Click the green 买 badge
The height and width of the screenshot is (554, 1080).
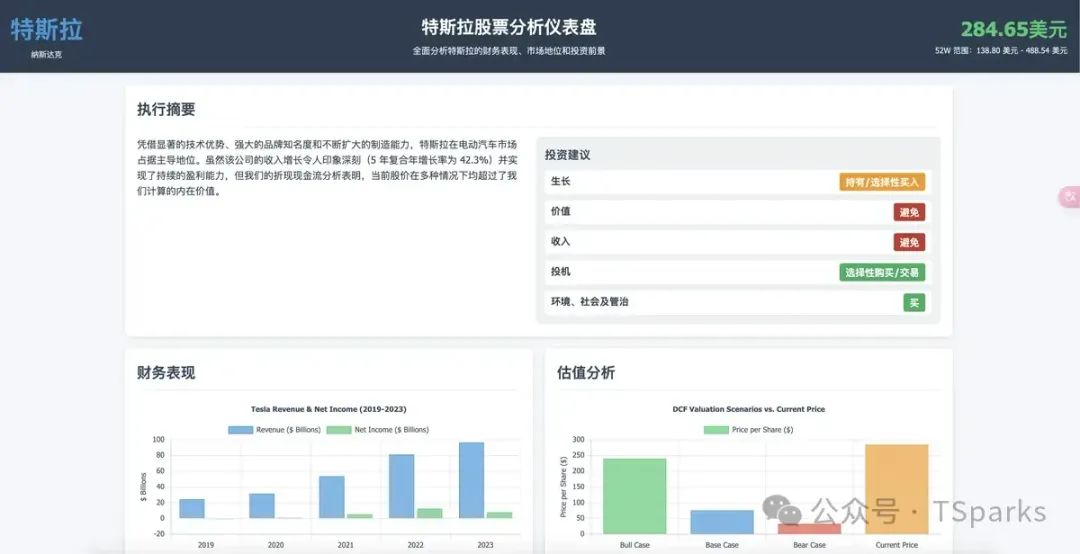[x=914, y=302]
